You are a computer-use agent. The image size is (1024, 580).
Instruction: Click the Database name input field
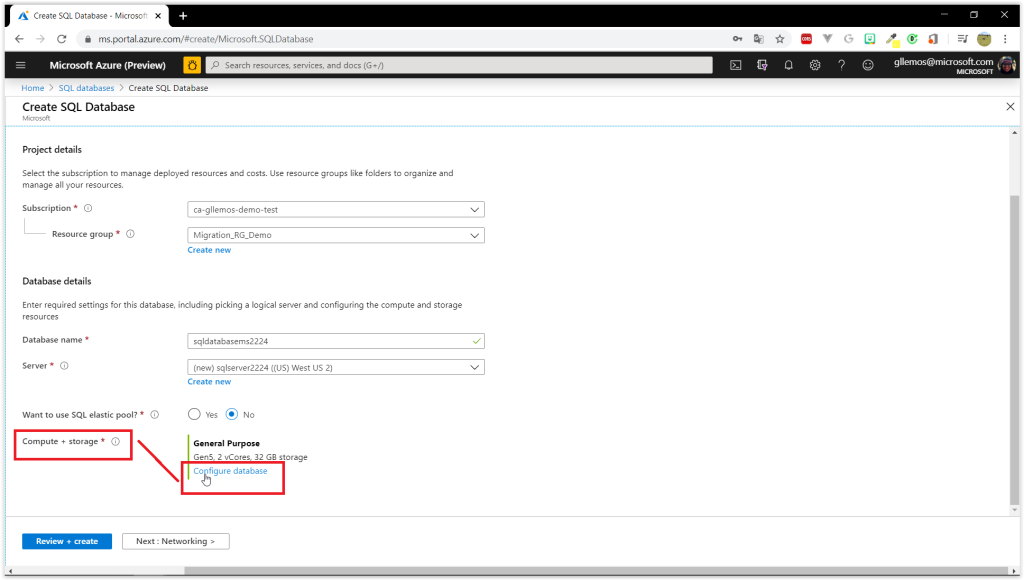[x=336, y=341]
